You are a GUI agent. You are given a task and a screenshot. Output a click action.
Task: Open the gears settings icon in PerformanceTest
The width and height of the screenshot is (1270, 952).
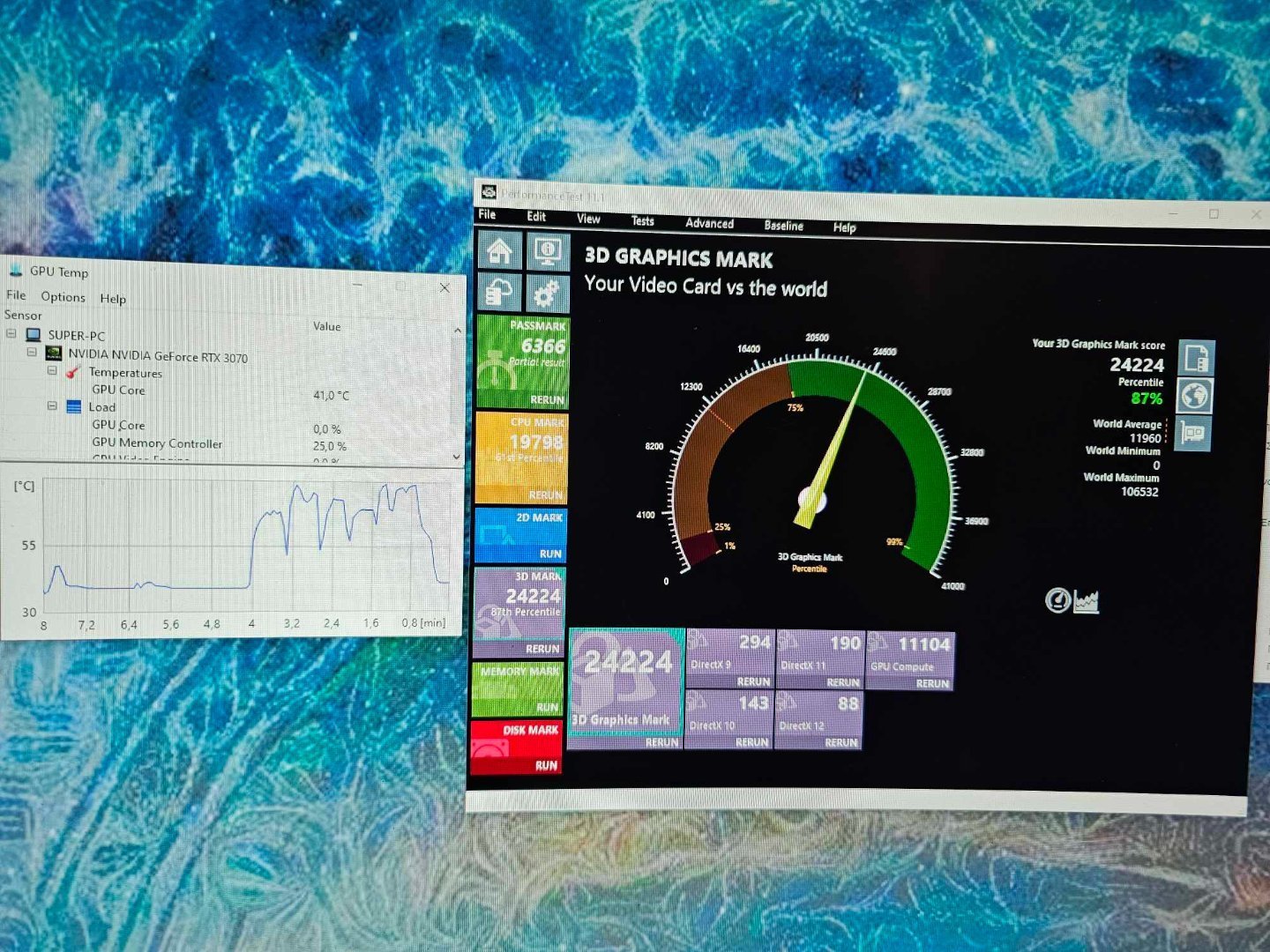pos(547,293)
